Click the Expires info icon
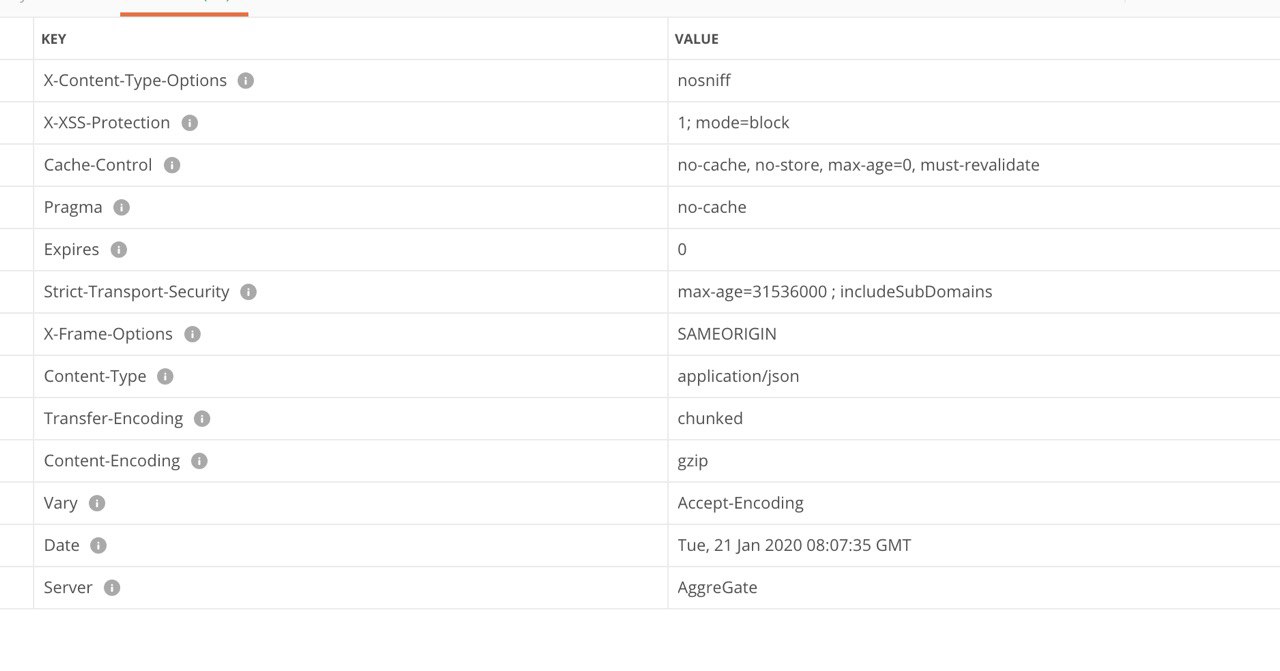This screenshot has height=671, width=1280. 119,250
